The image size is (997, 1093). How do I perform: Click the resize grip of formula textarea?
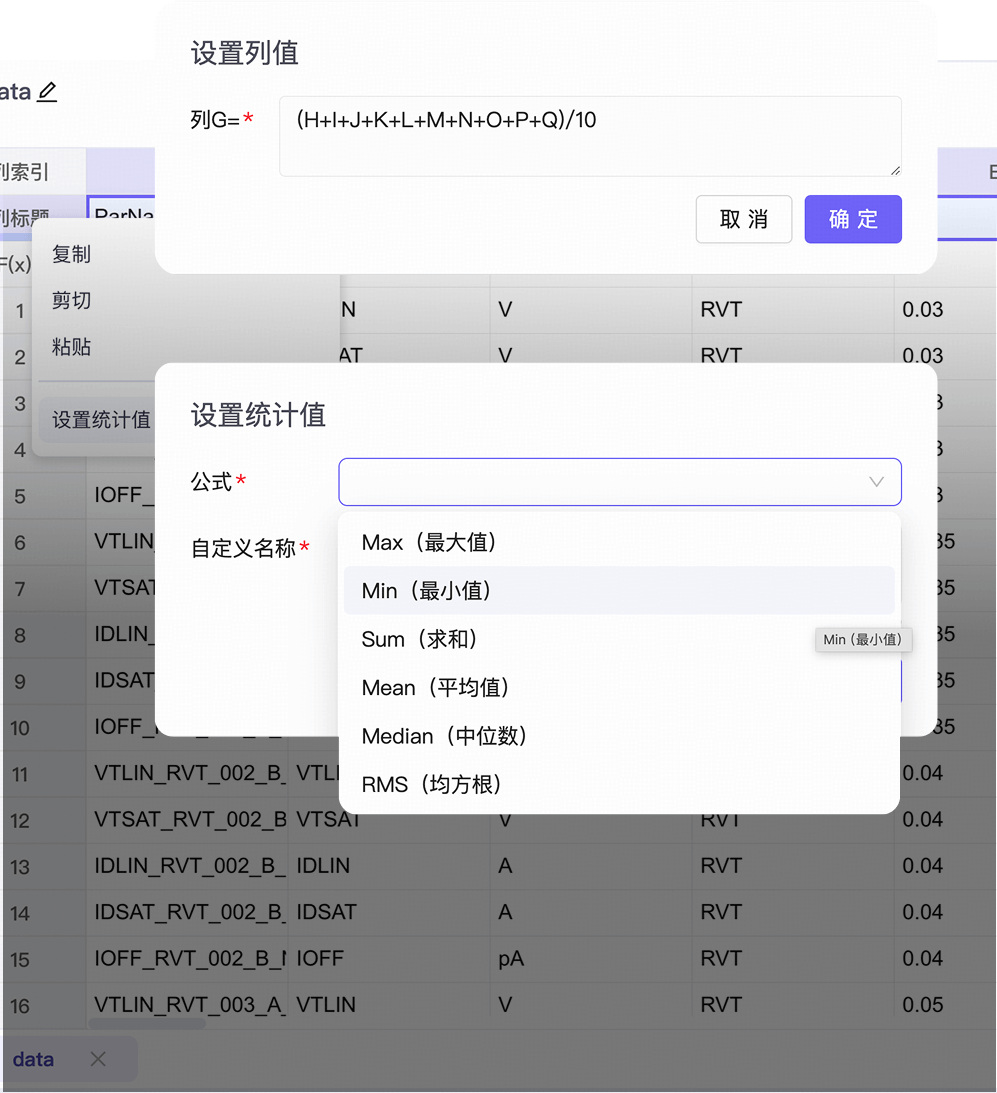pyautogui.click(x=895, y=170)
